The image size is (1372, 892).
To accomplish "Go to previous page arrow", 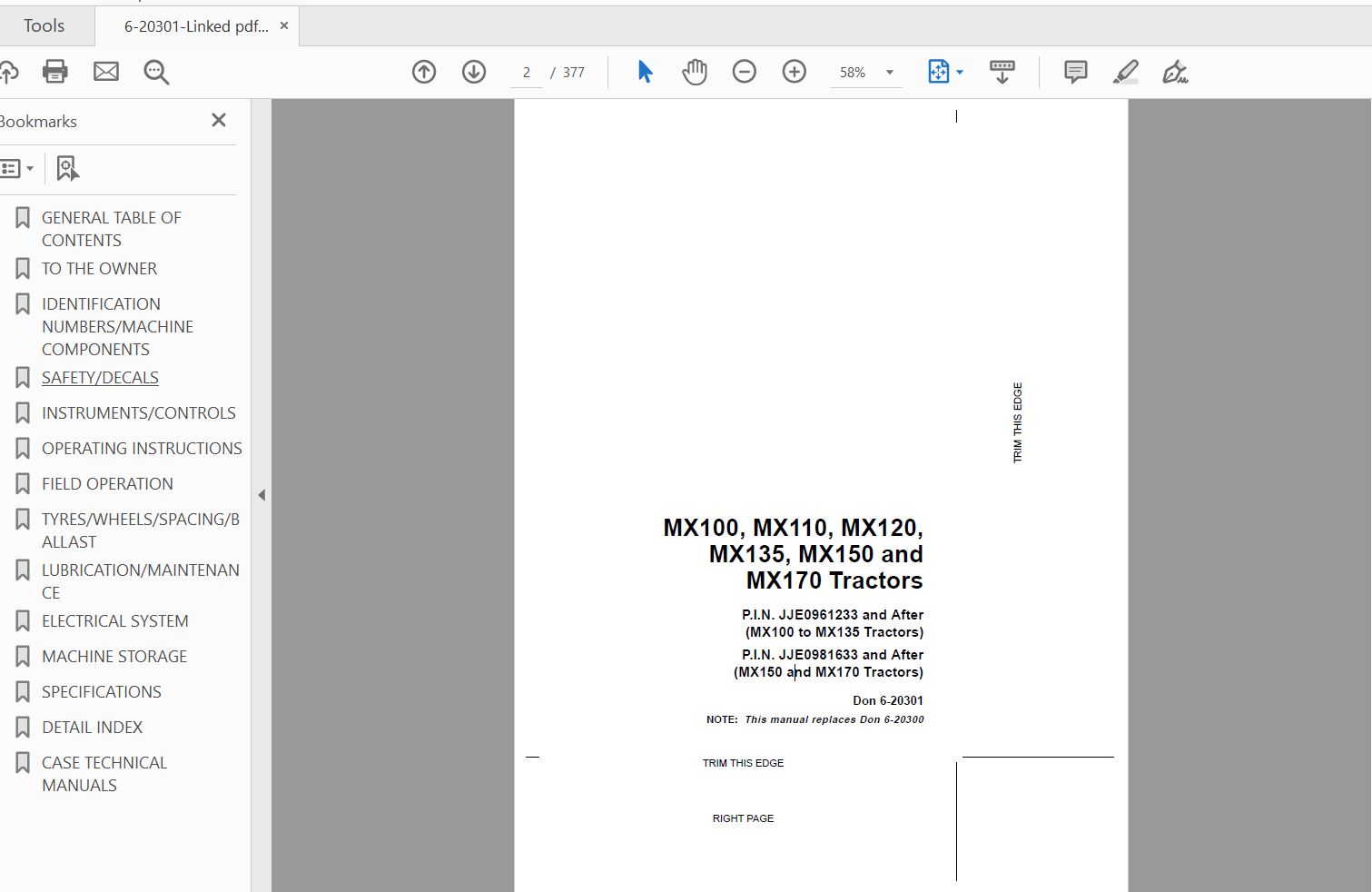I will [424, 72].
